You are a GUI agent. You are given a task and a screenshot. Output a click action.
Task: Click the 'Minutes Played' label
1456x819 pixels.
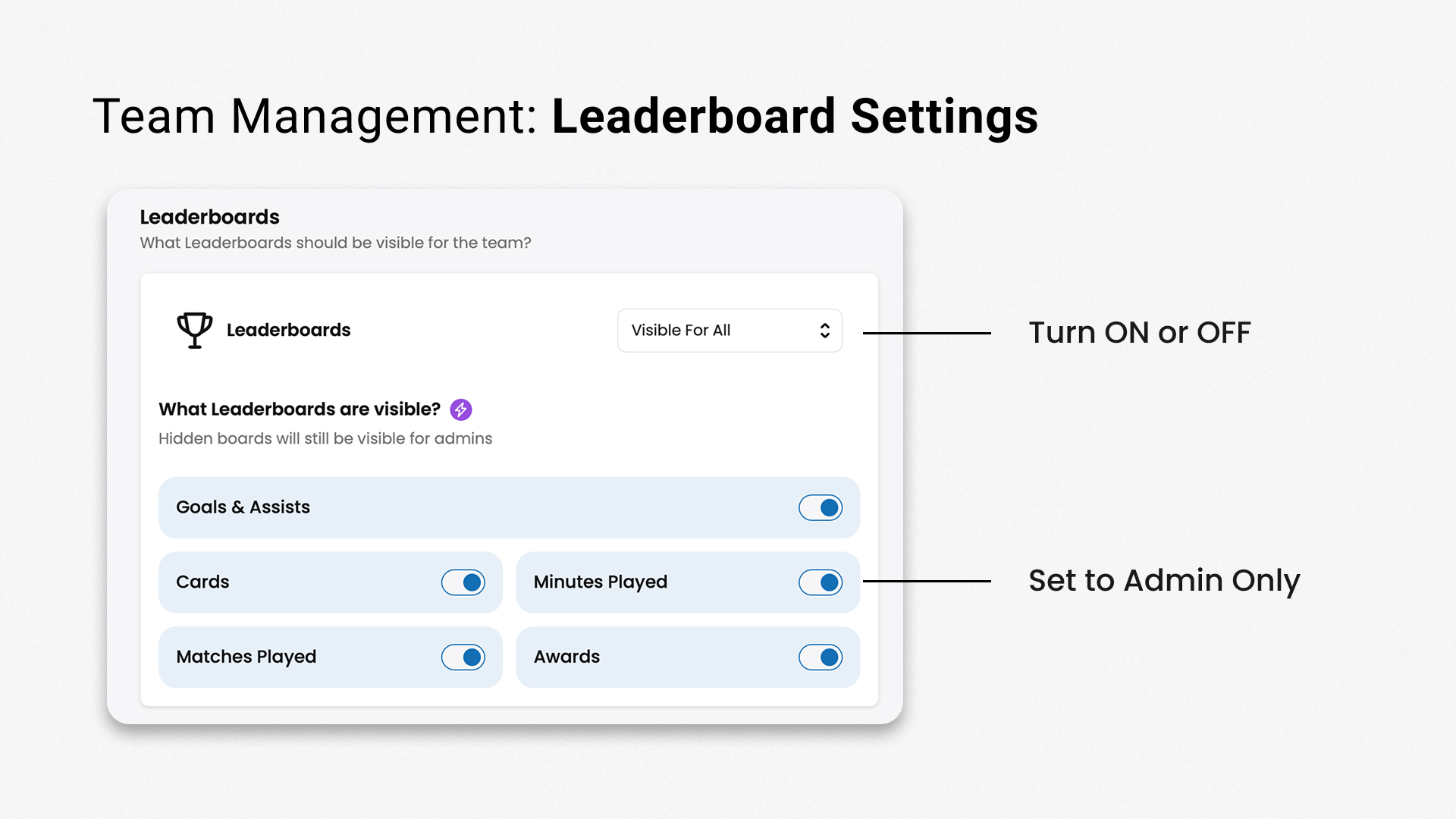[601, 582]
